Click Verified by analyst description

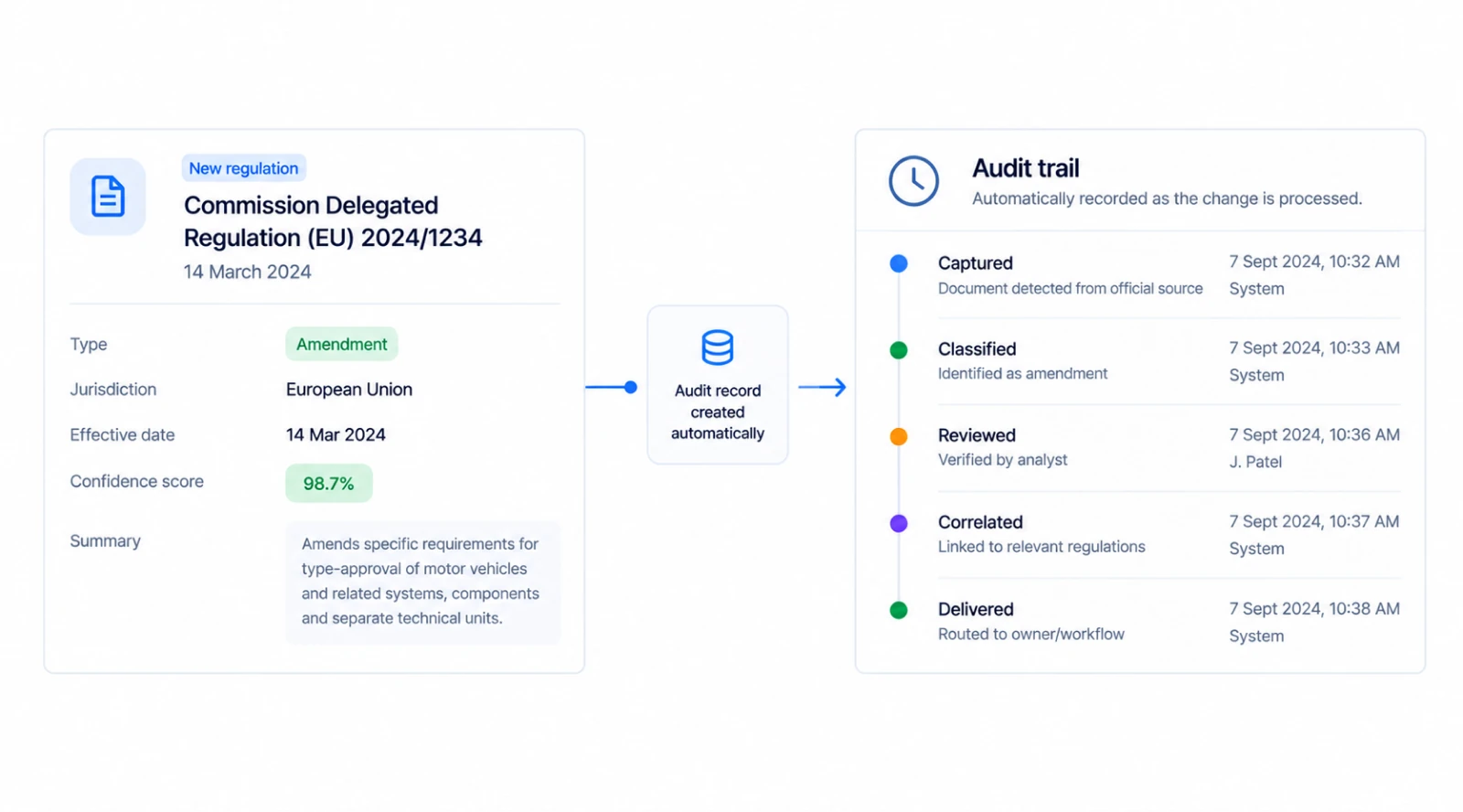pos(1003,459)
